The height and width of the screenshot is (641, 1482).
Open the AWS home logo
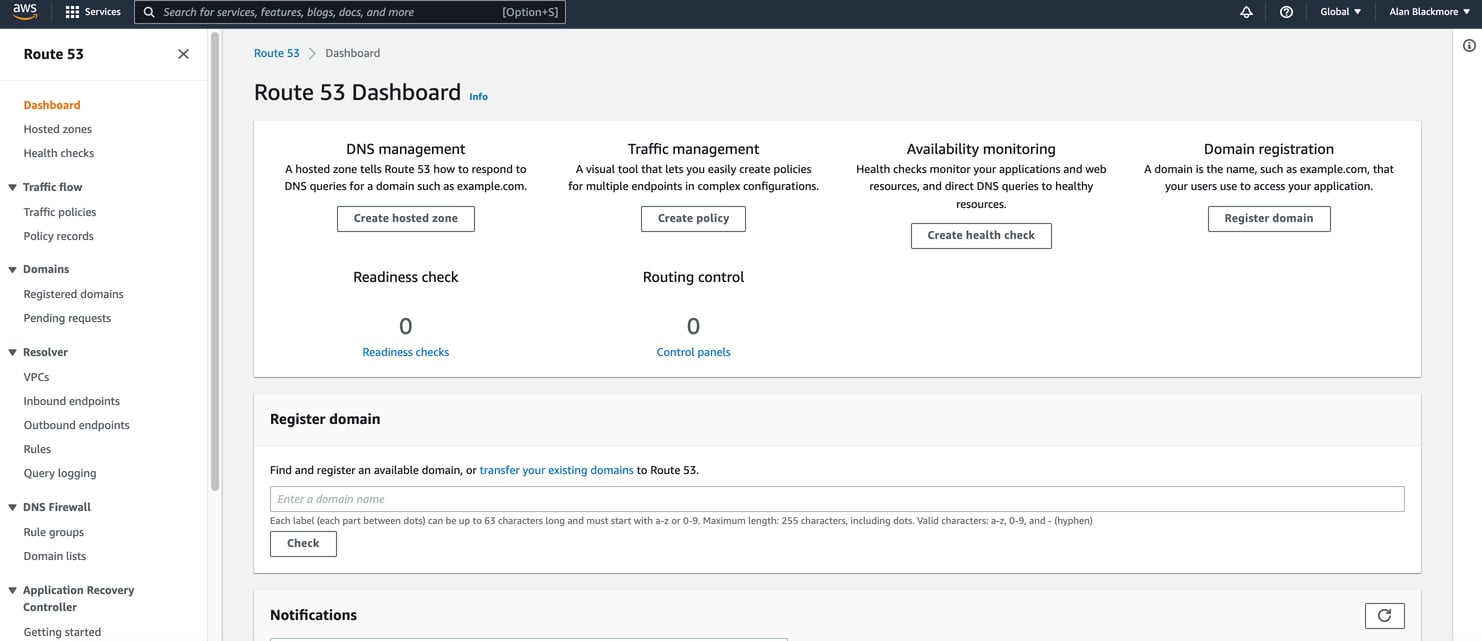(x=24, y=11)
